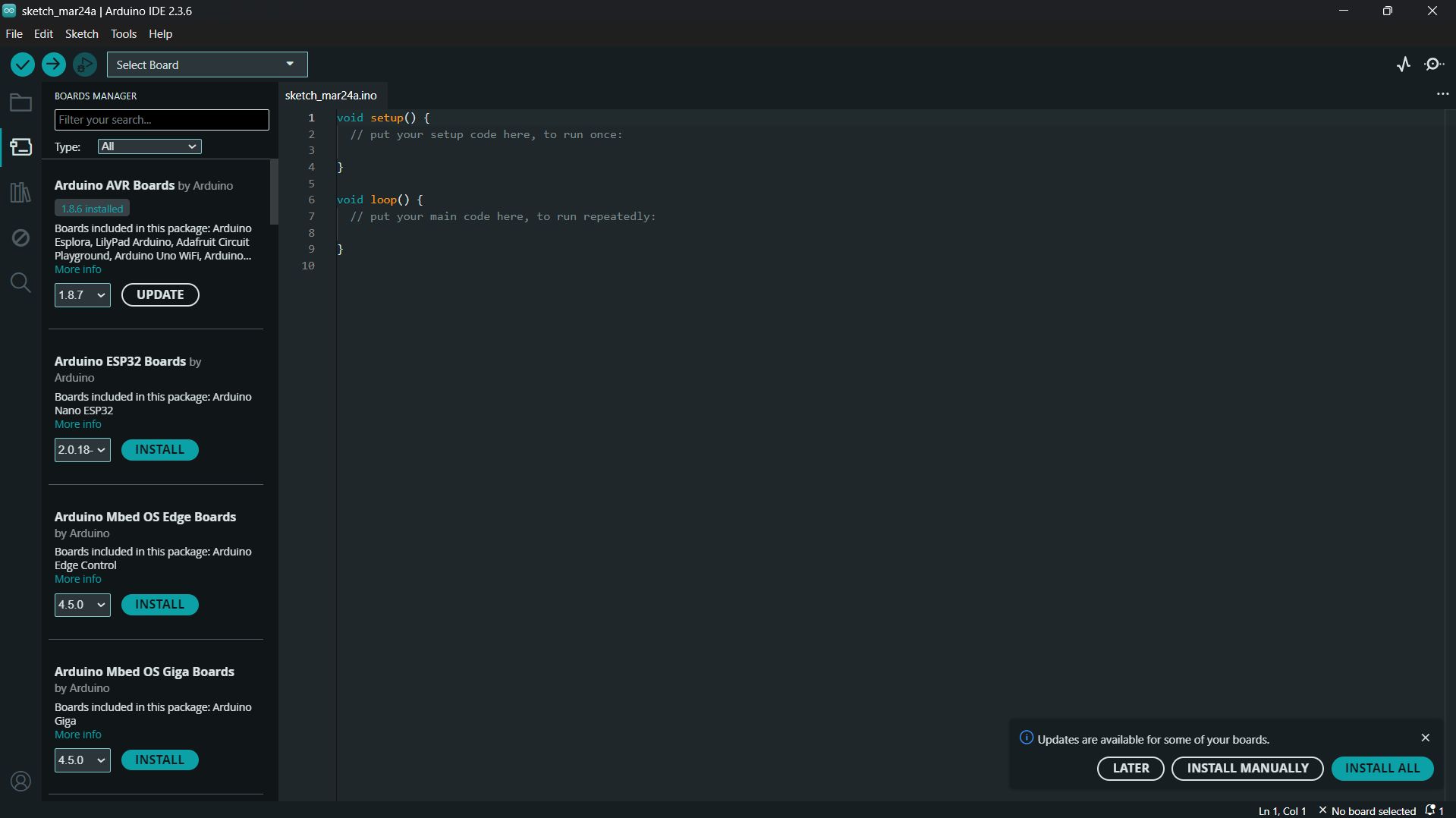Select the sketch_mar24a.ino tab
This screenshot has height=818, width=1456.
[x=331, y=95]
